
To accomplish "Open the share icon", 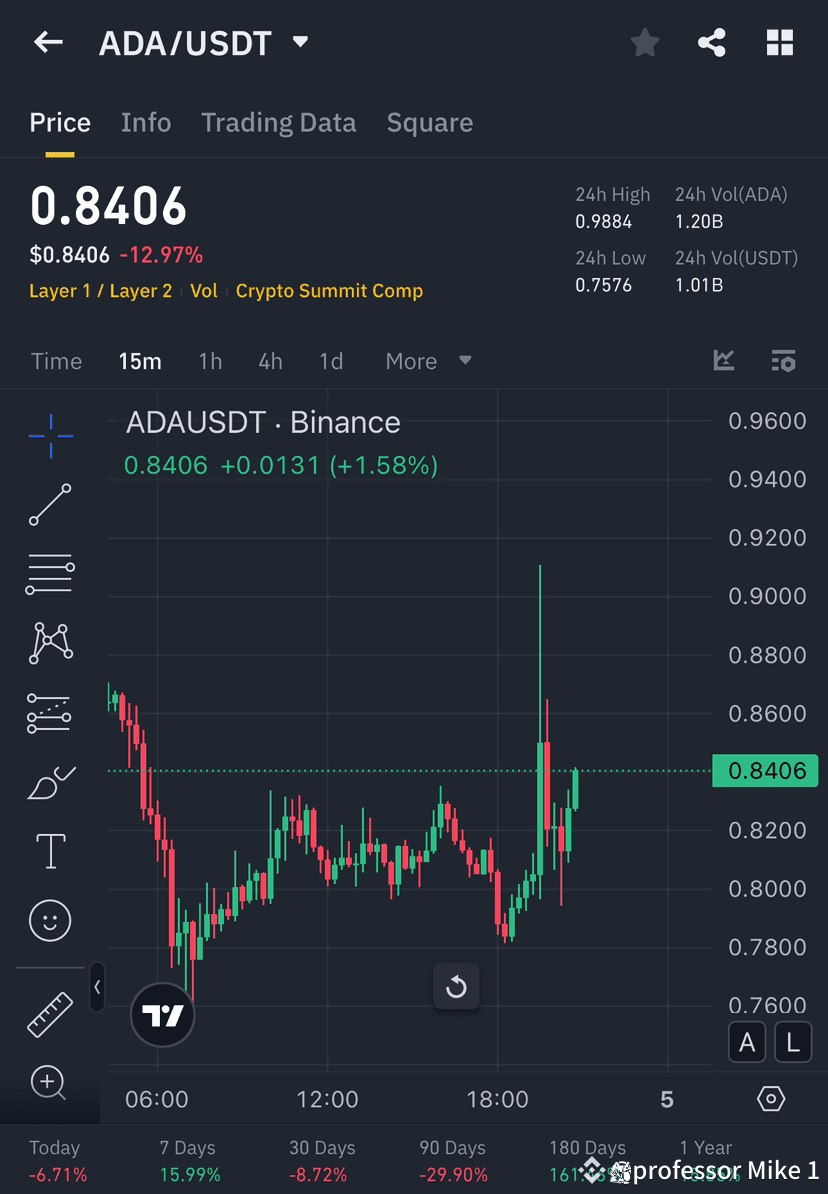I will click(712, 42).
